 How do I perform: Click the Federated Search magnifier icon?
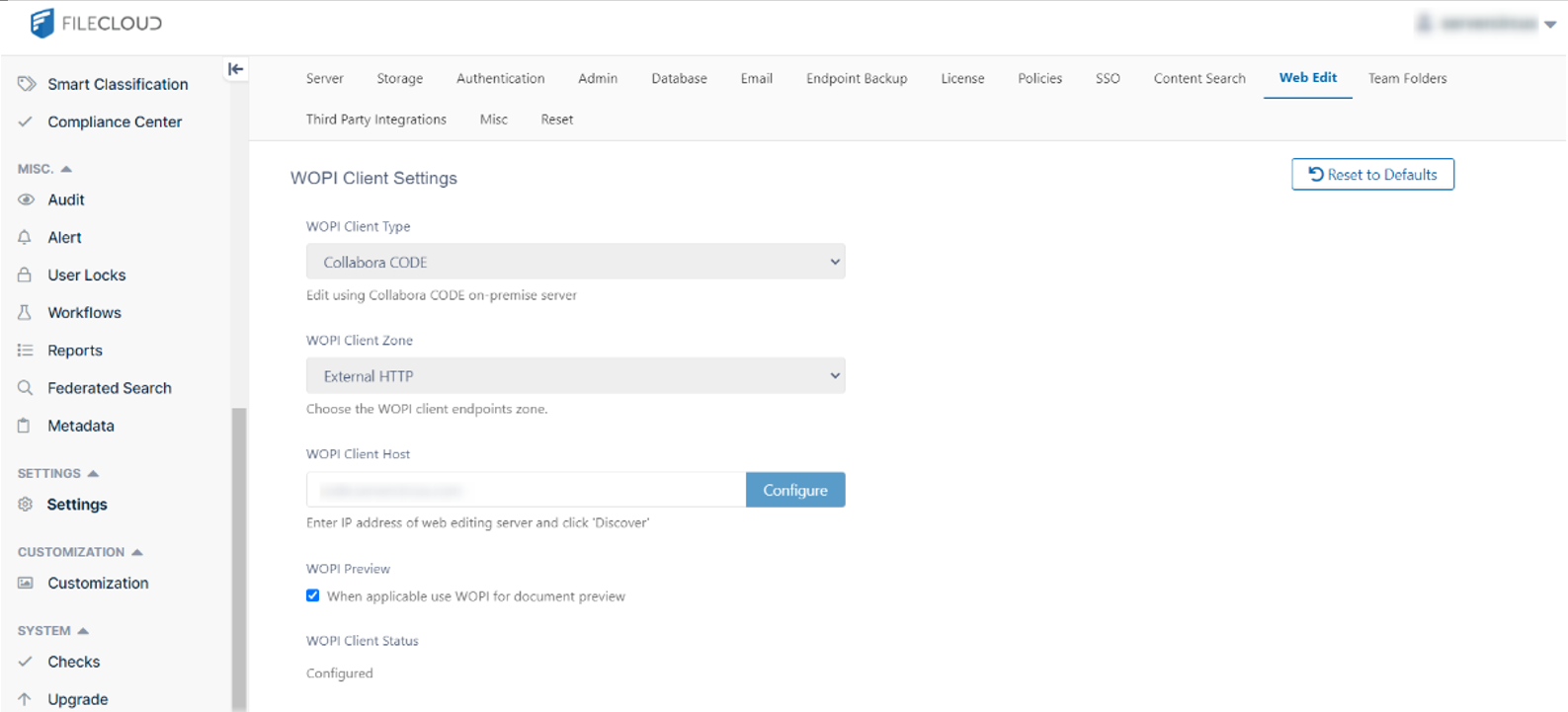(x=25, y=388)
